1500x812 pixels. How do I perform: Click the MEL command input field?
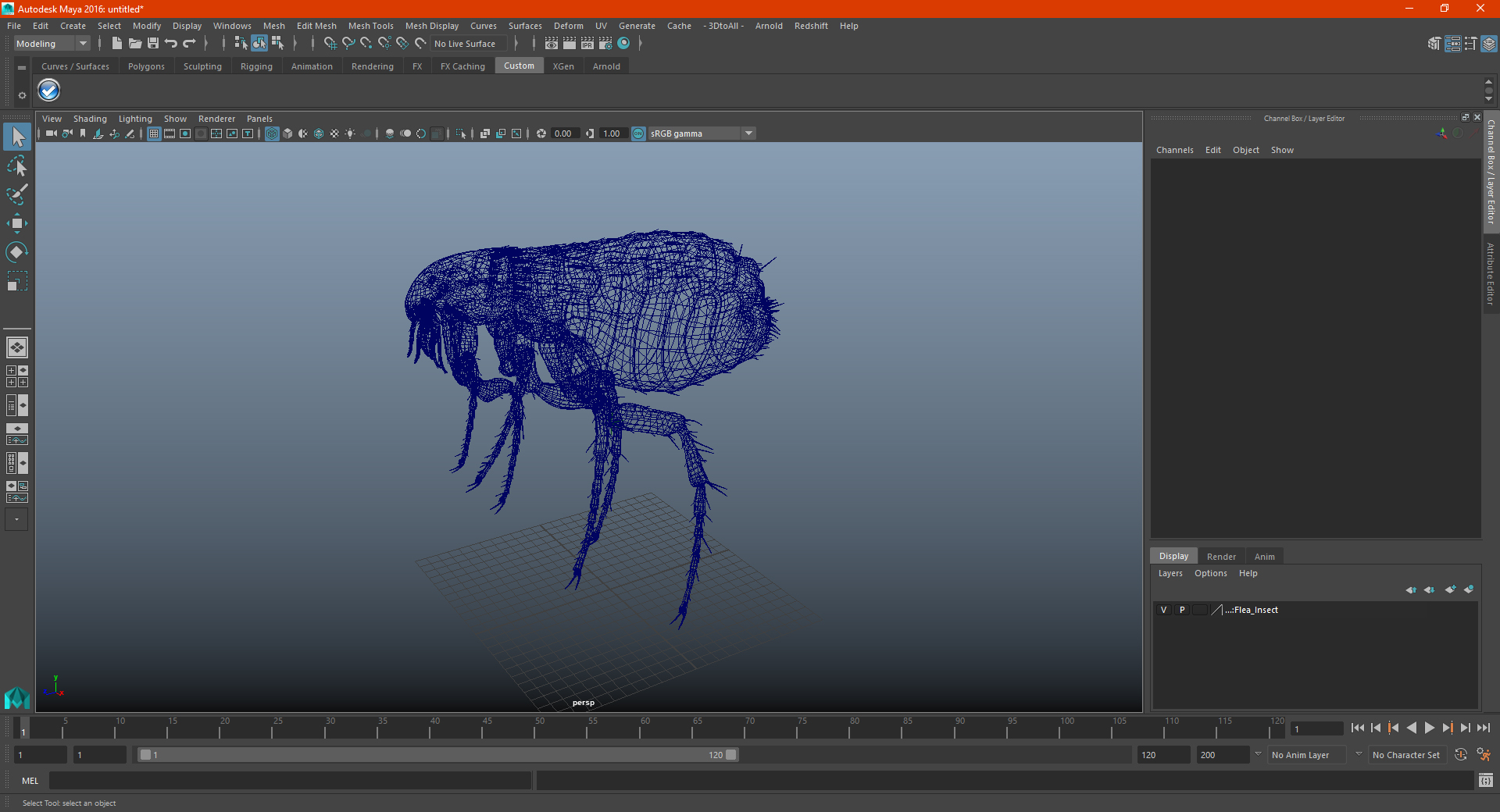(291, 780)
